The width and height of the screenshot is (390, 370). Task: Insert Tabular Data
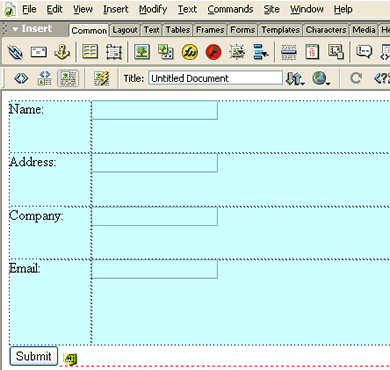point(336,52)
